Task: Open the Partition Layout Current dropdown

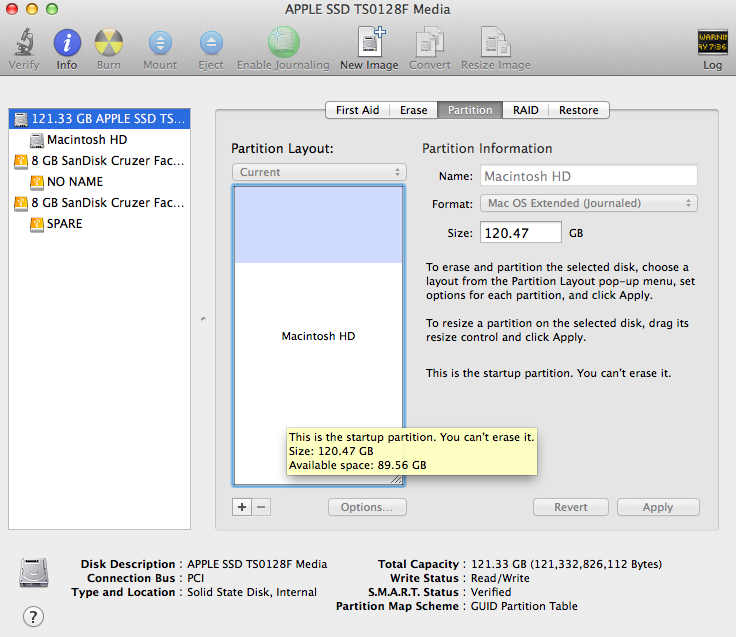Action: pyautogui.click(x=319, y=172)
